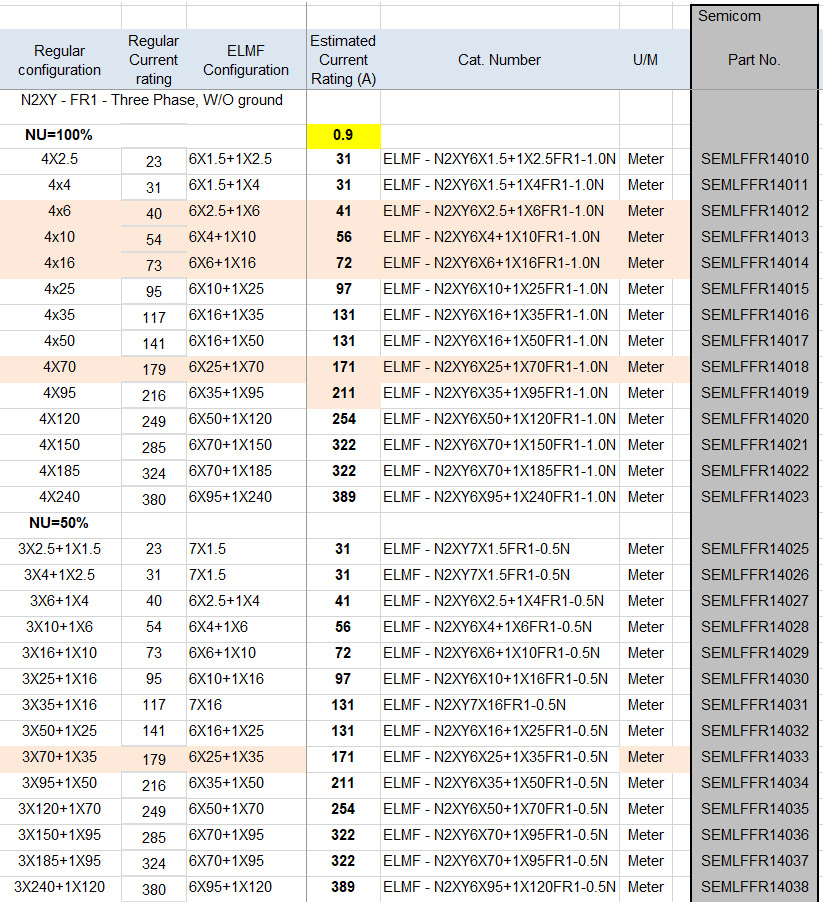The width and height of the screenshot is (823, 902).
Task: Click part number SEMLFFR14038
Action: pyautogui.click(x=755, y=886)
